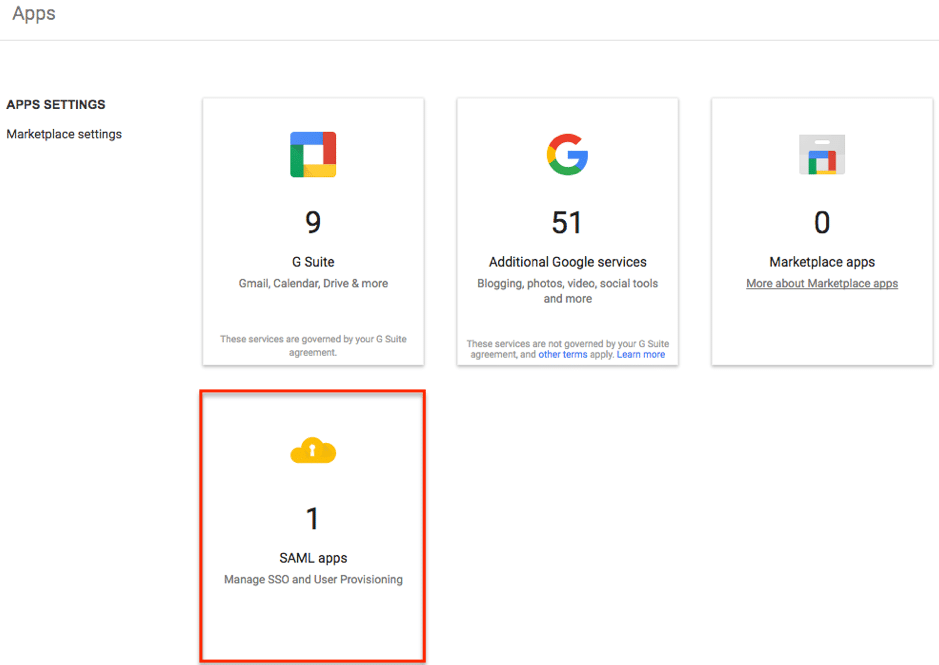Click the G Suite colorful square icon
Screen dimensions: 939x665
[x=313, y=155]
